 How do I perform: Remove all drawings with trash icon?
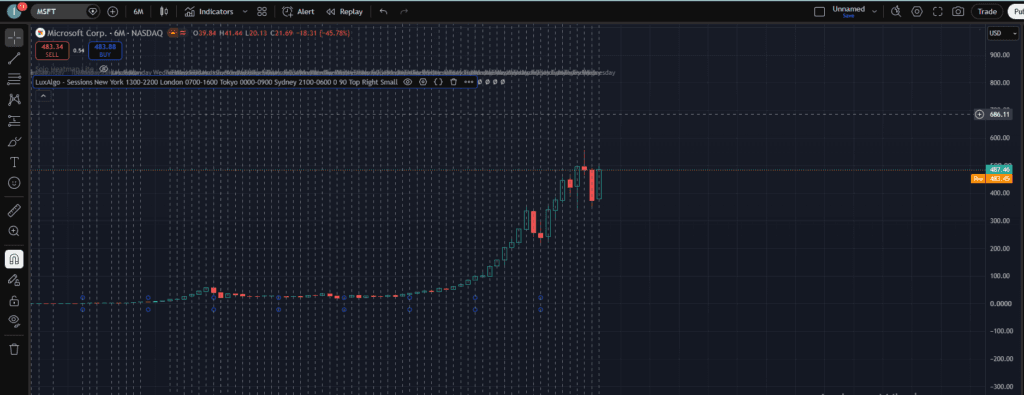[x=14, y=349]
